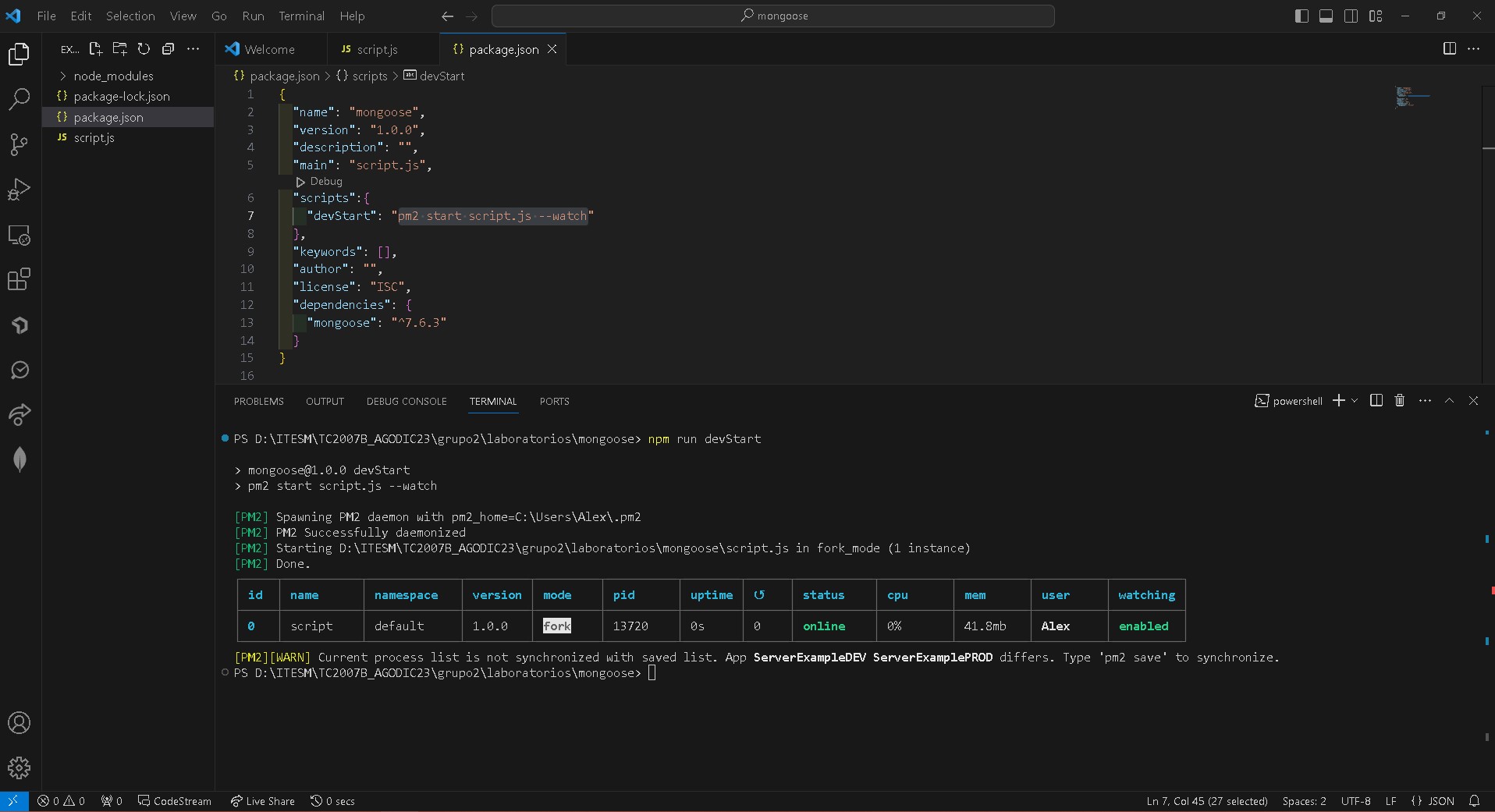Open the new terminal launch profile dropdown
The width and height of the screenshot is (1495, 812).
pos(1355,400)
